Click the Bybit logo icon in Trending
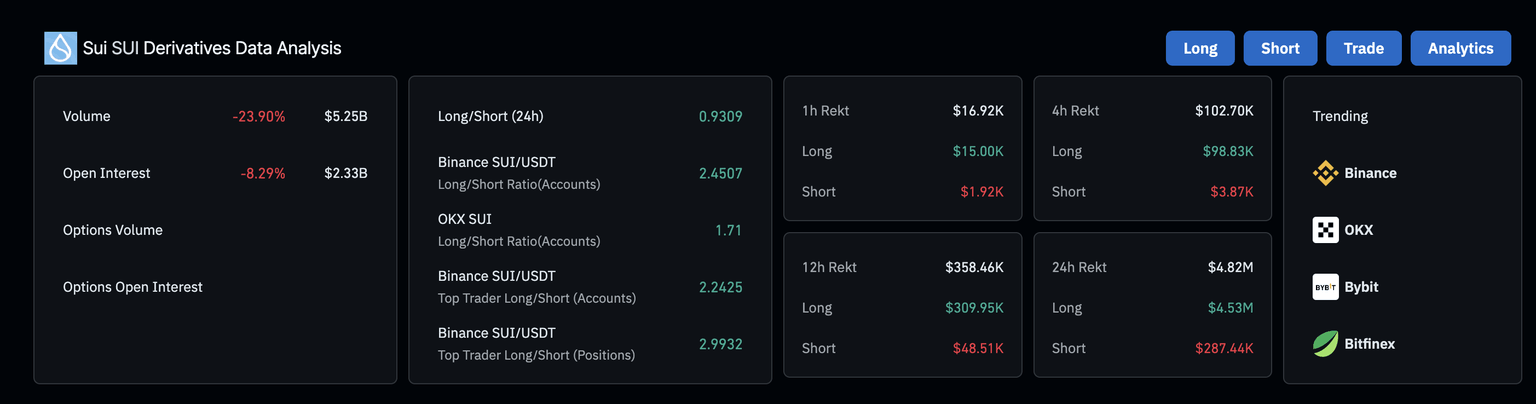The image size is (1536, 404). [1325, 287]
